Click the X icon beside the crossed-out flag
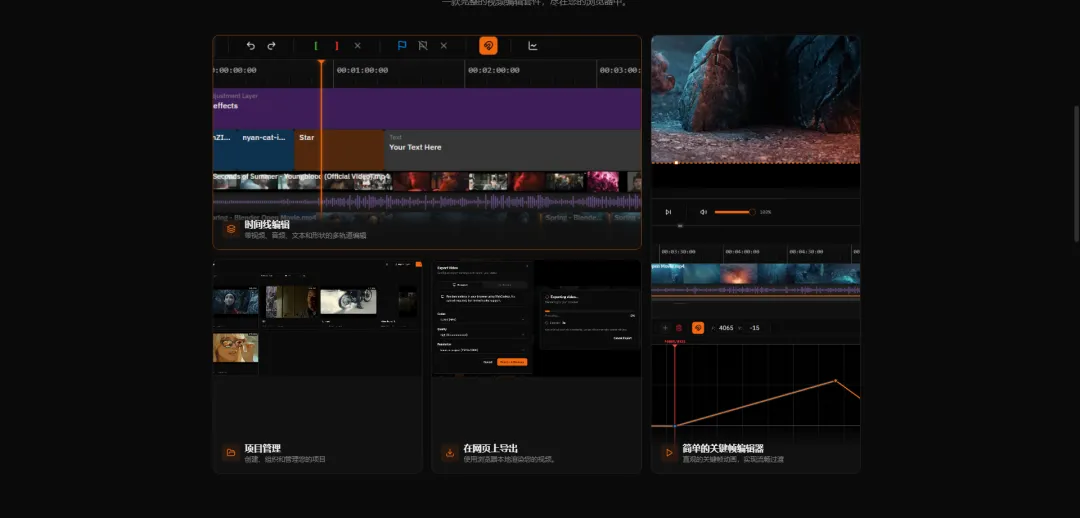Viewport: 1080px width, 518px height. 444,46
